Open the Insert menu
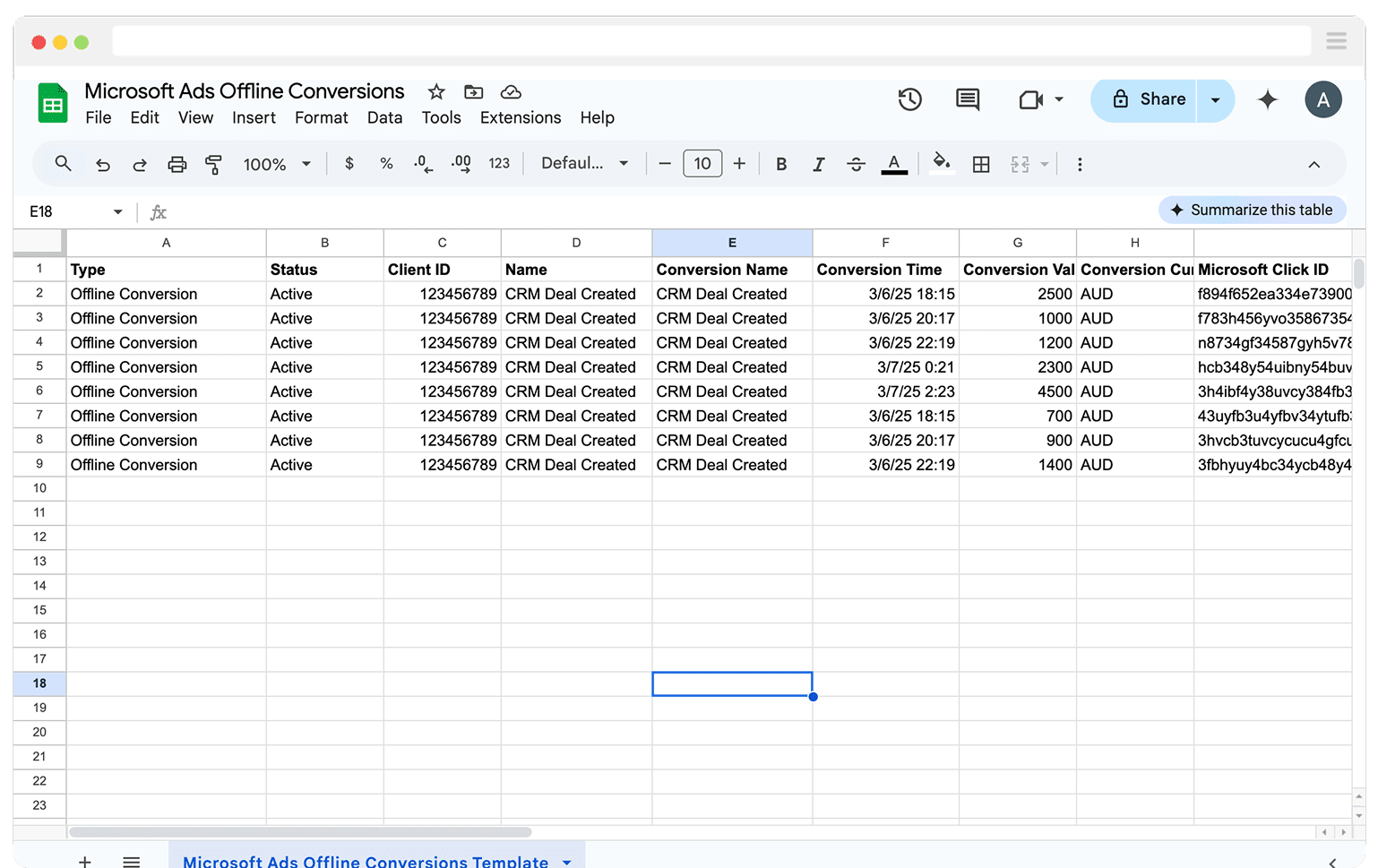The width and height of the screenshot is (1378, 868). pos(254,118)
